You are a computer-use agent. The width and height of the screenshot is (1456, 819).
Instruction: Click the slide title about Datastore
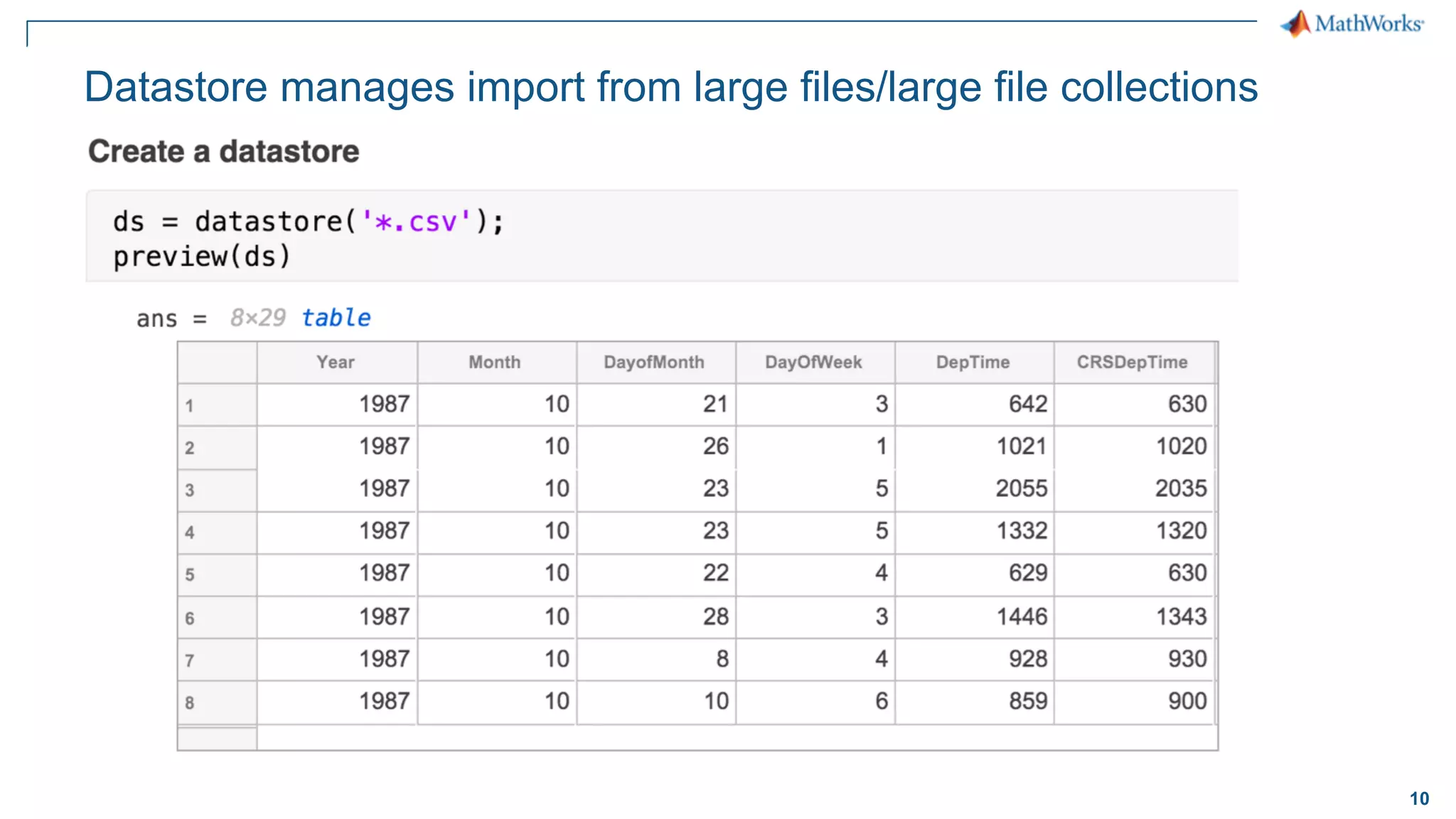(671, 87)
